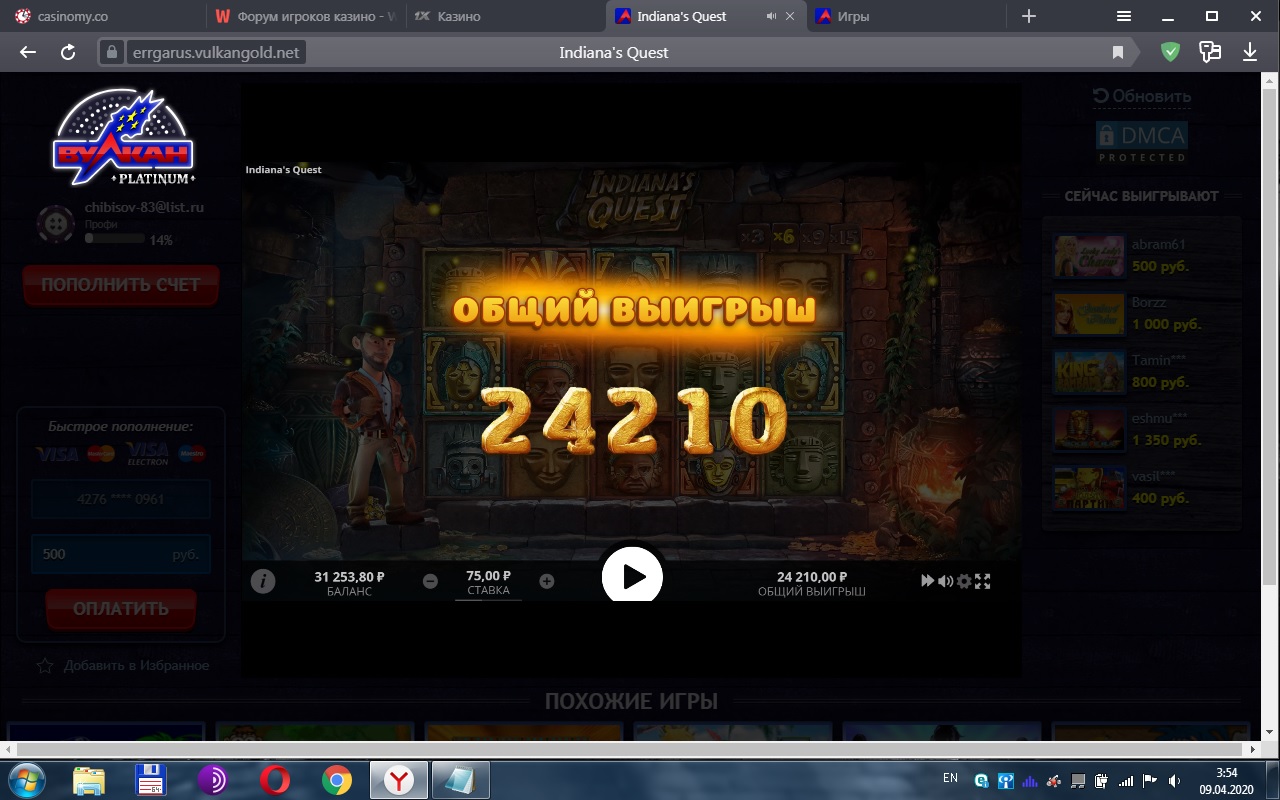Open the user profile chip avatar
The height and width of the screenshot is (800, 1280).
(56, 224)
